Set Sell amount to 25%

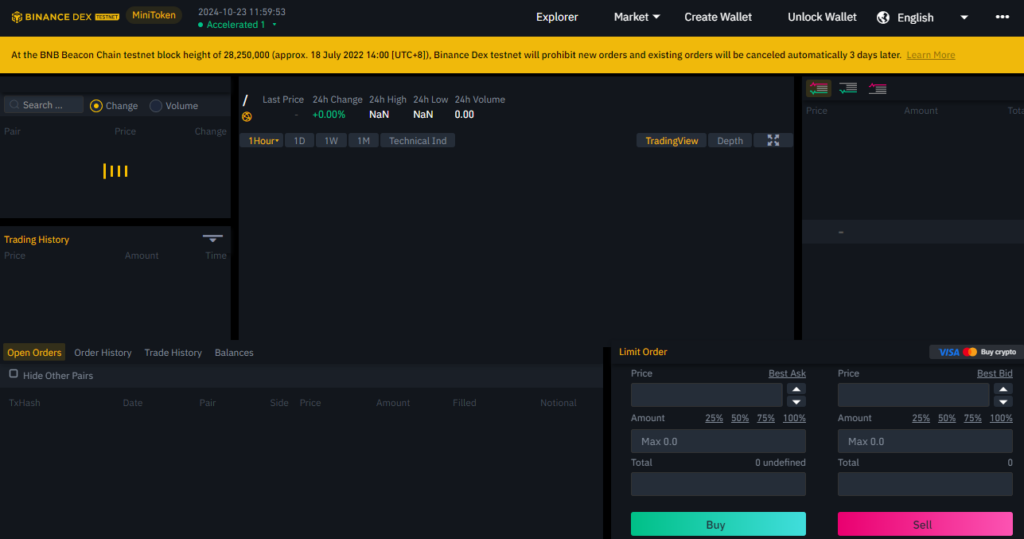click(921, 418)
